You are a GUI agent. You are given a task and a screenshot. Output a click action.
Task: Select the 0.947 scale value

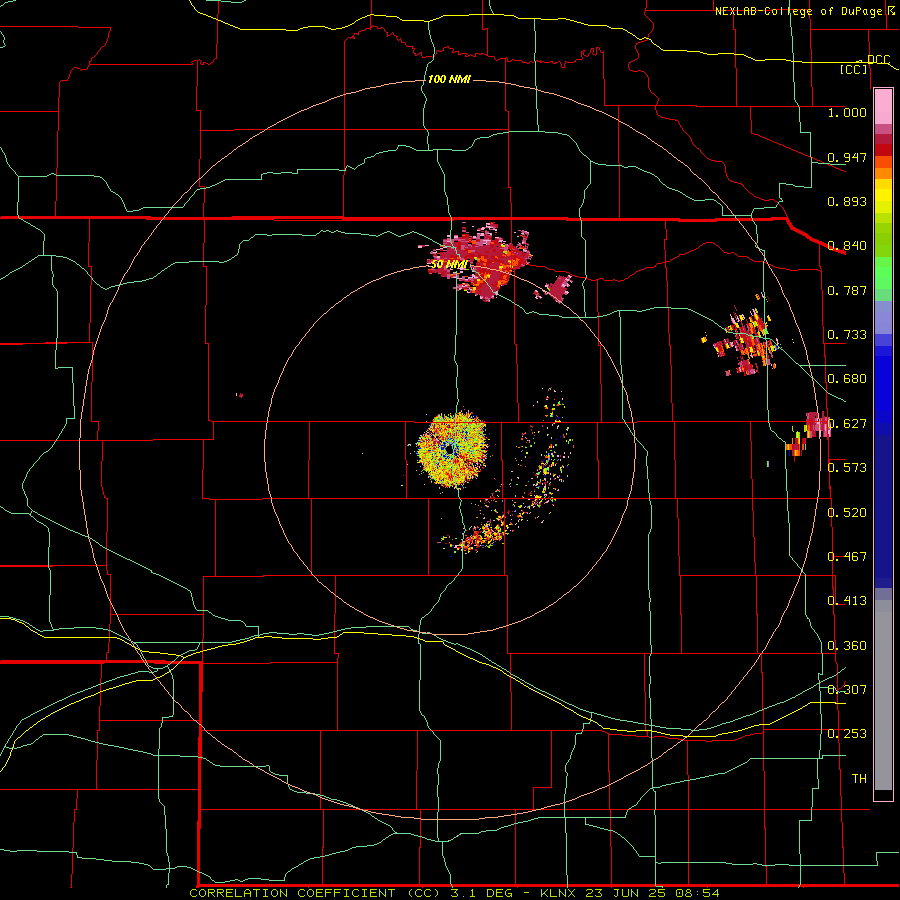tap(847, 157)
